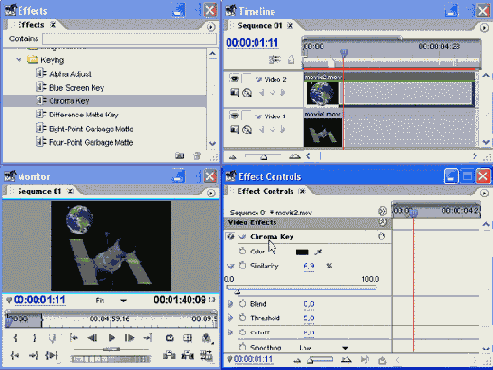Viewport: 493px width, 370px height.
Task: Click Go to In Point in Monitor
Action: pos(15,356)
